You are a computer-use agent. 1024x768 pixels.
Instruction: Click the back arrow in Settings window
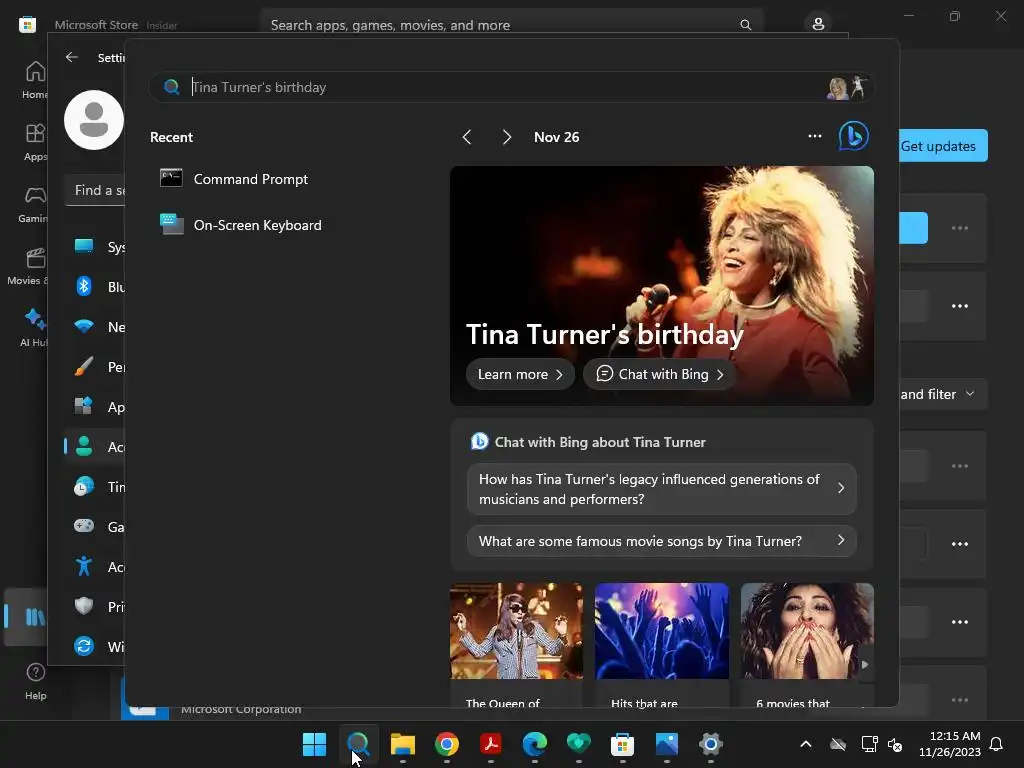coord(72,57)
